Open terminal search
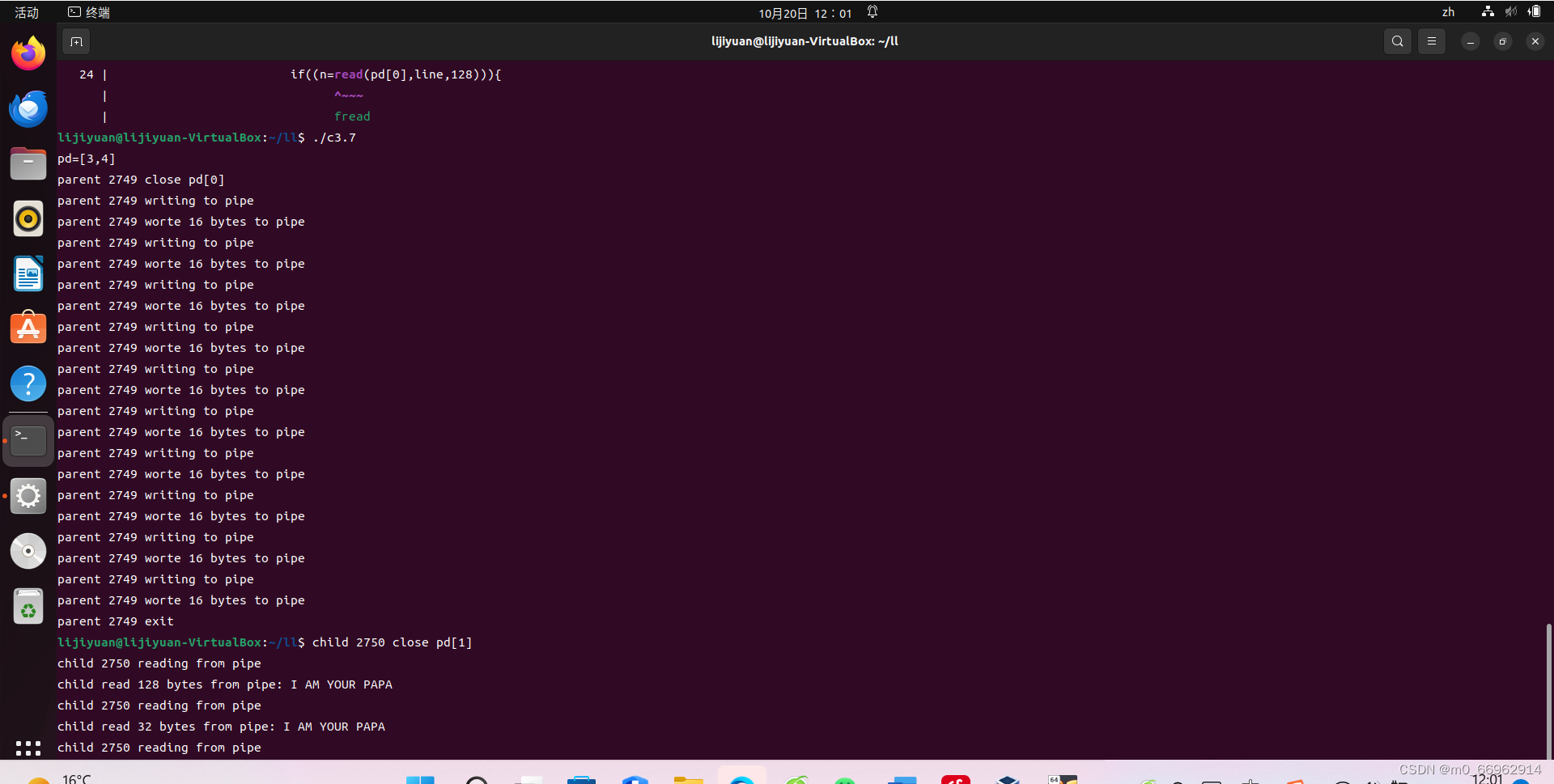 point(1397,41)
